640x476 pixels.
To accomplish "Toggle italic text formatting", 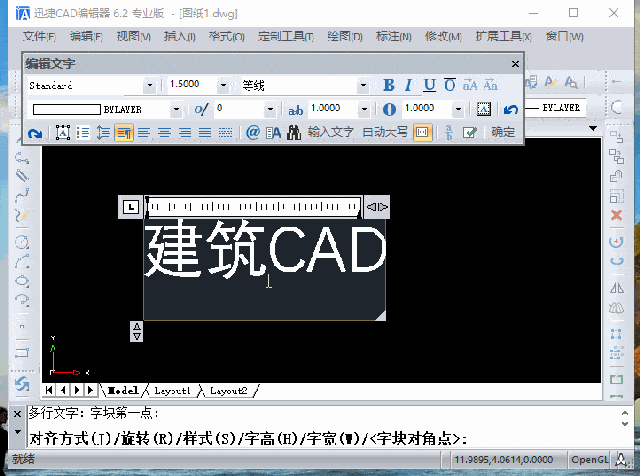I will [x=408, y=85].
